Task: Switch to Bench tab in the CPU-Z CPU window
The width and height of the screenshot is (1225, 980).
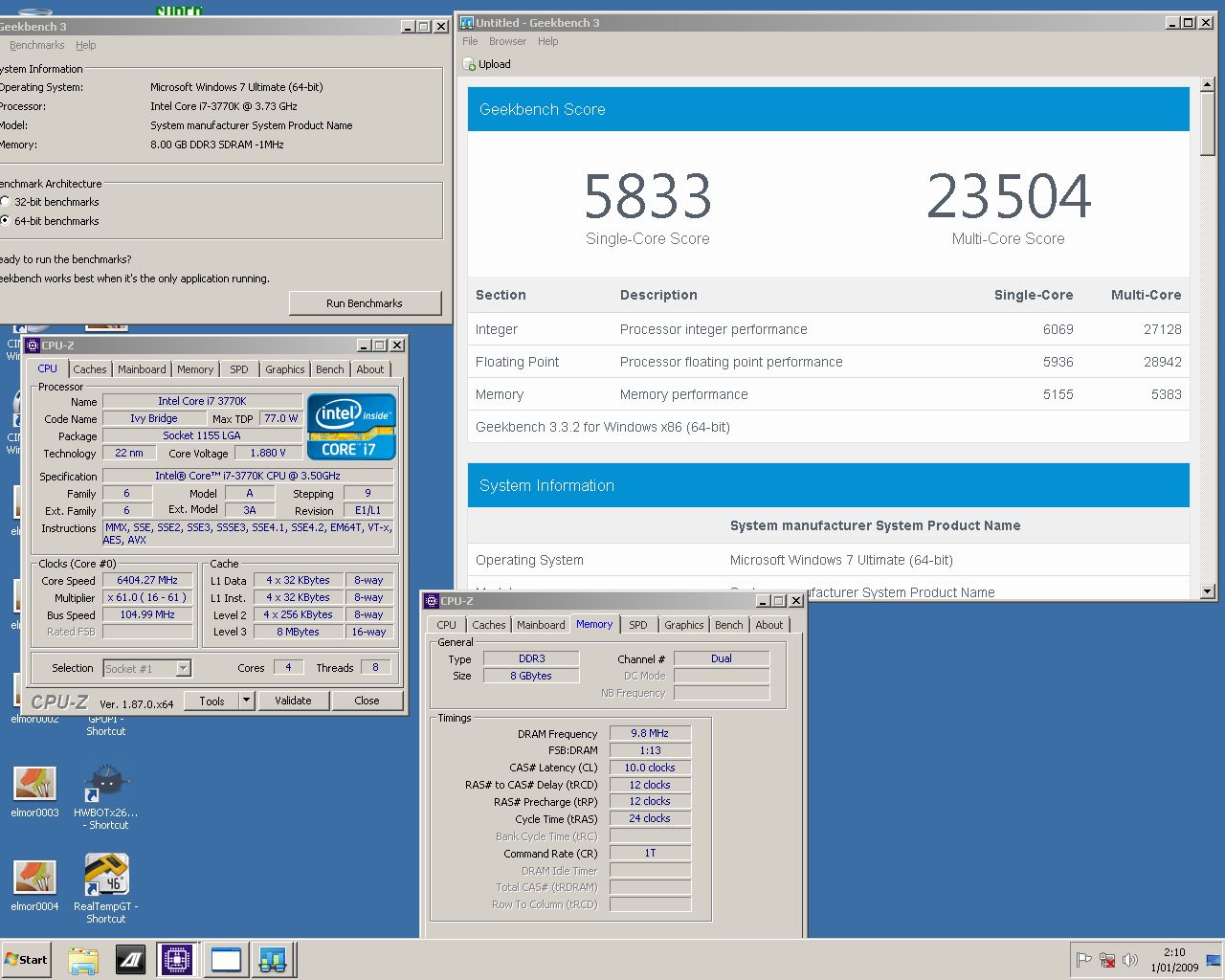Action: click(x=330, y=369)
